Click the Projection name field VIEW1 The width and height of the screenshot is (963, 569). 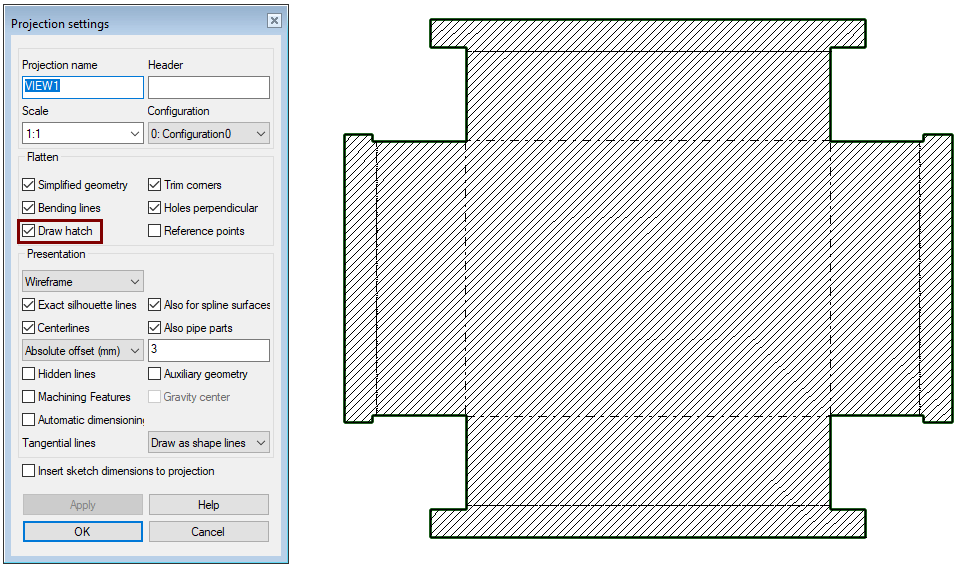(83, 87)
